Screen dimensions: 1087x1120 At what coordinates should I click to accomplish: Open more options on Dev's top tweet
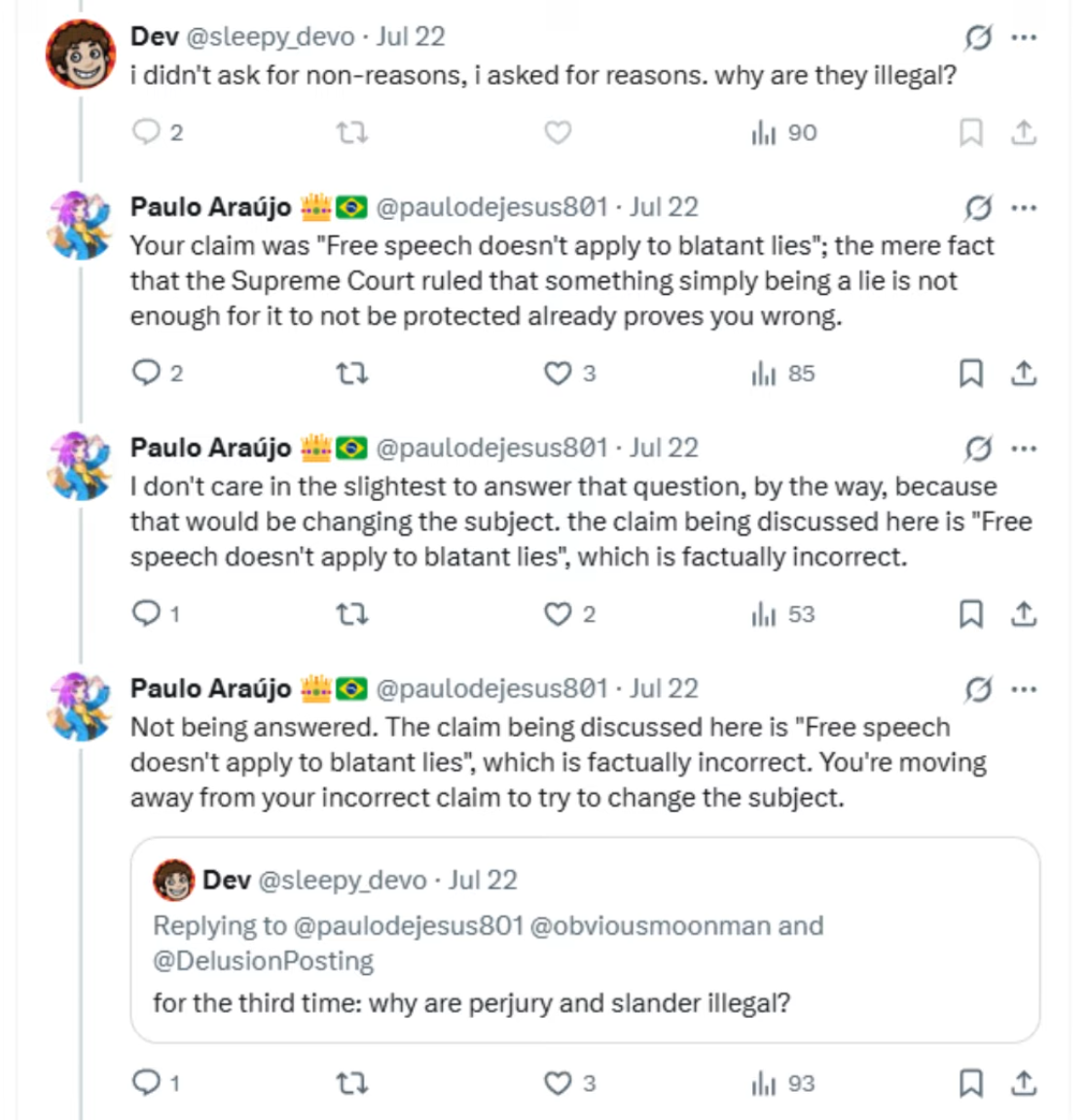[1024, 37]
